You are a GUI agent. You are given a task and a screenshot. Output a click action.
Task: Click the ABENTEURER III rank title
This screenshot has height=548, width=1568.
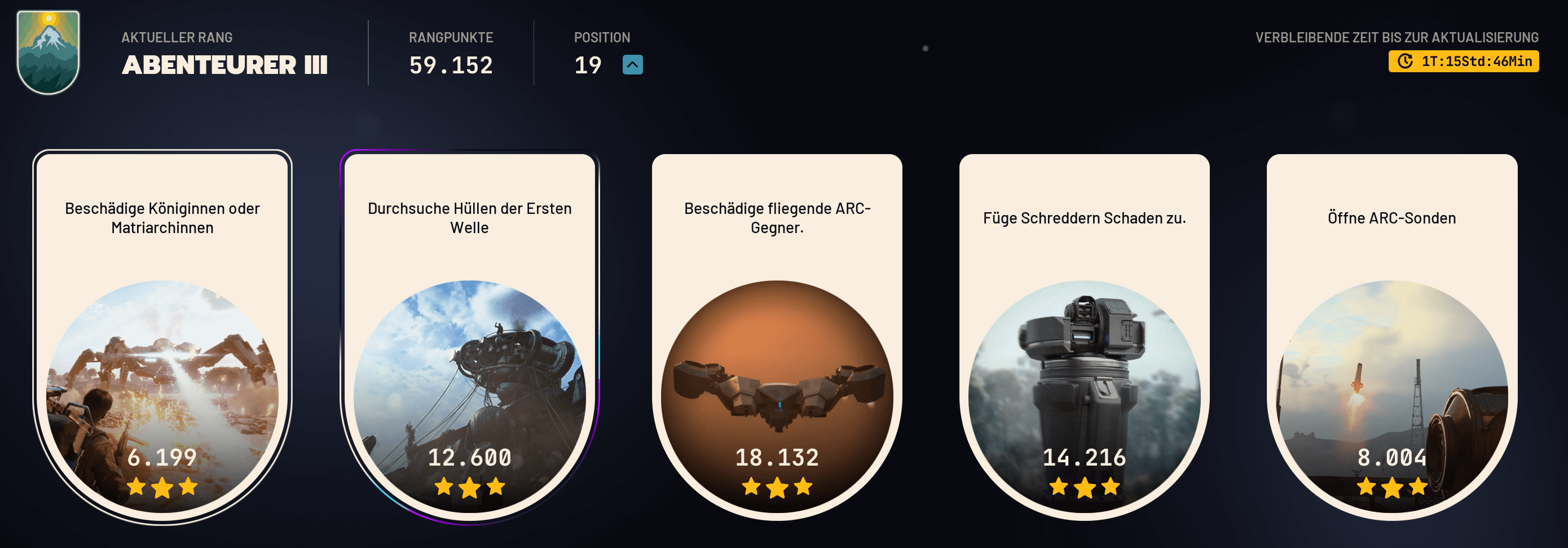[224, 64]
